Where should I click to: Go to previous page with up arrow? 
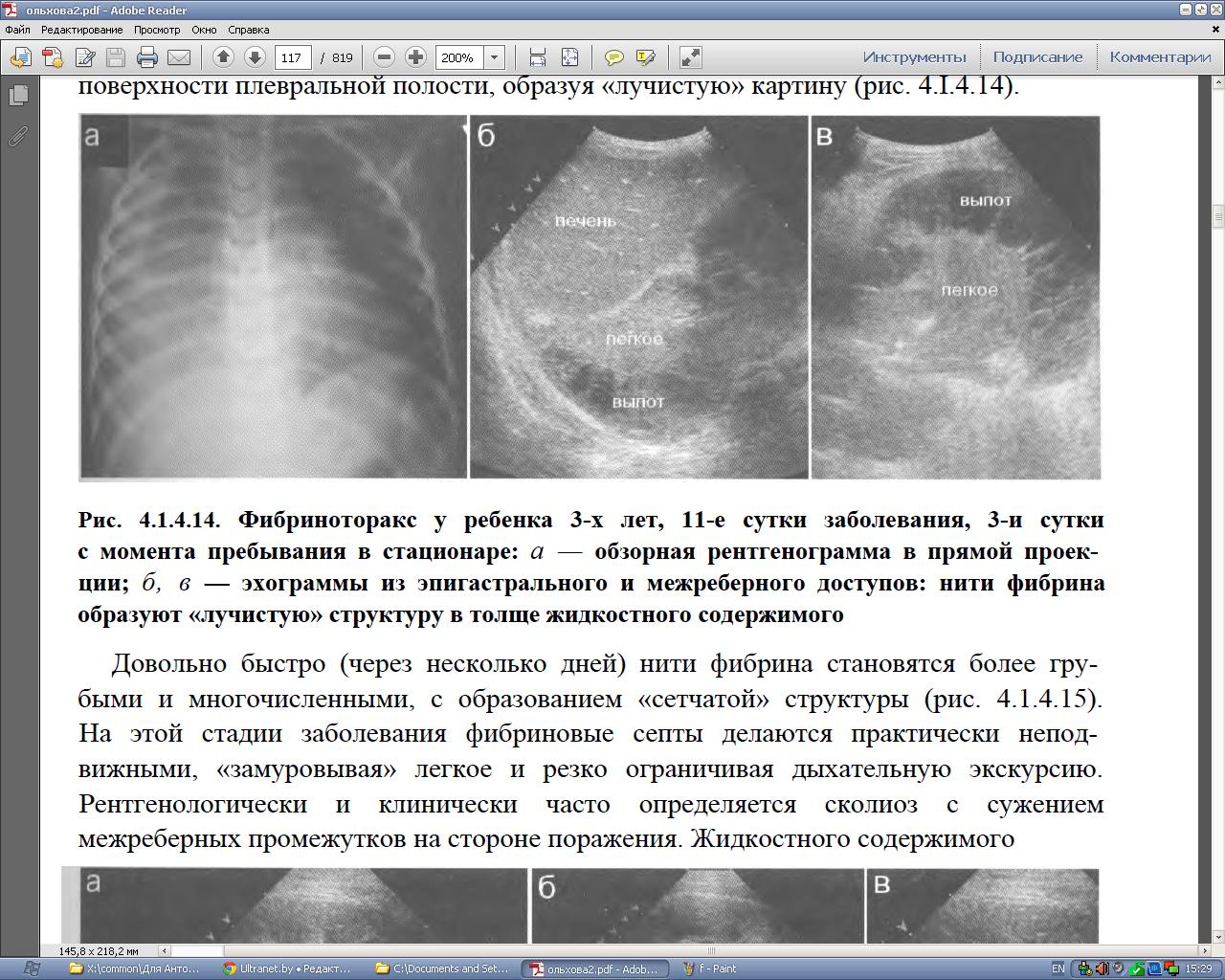(x=223, y=57)
